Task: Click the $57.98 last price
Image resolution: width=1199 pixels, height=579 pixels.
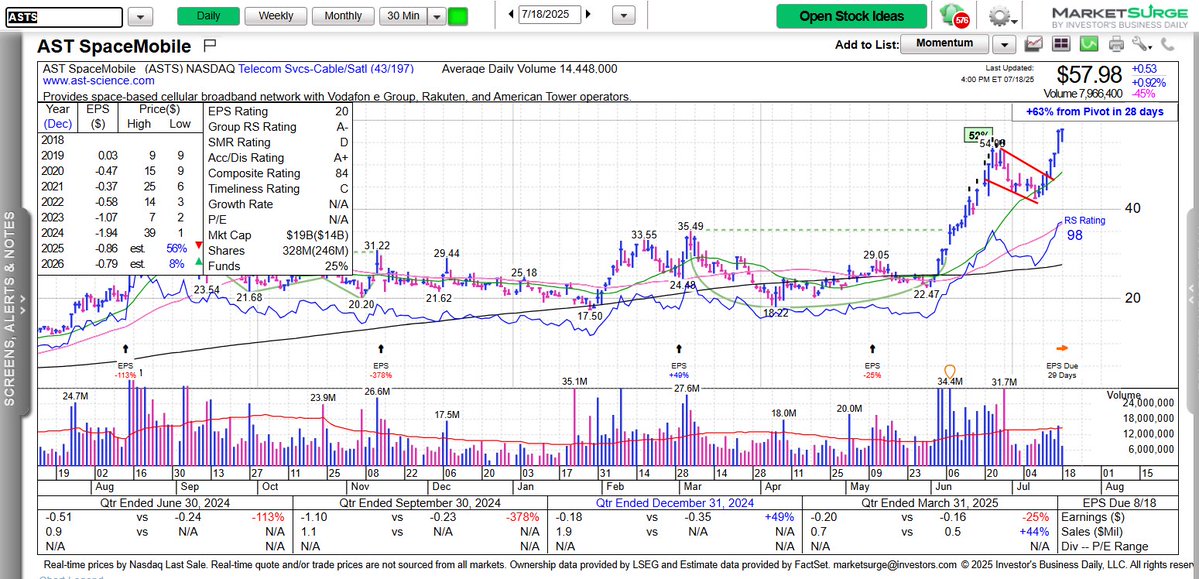Action: pyautogui.click(x=1089, y=76)
